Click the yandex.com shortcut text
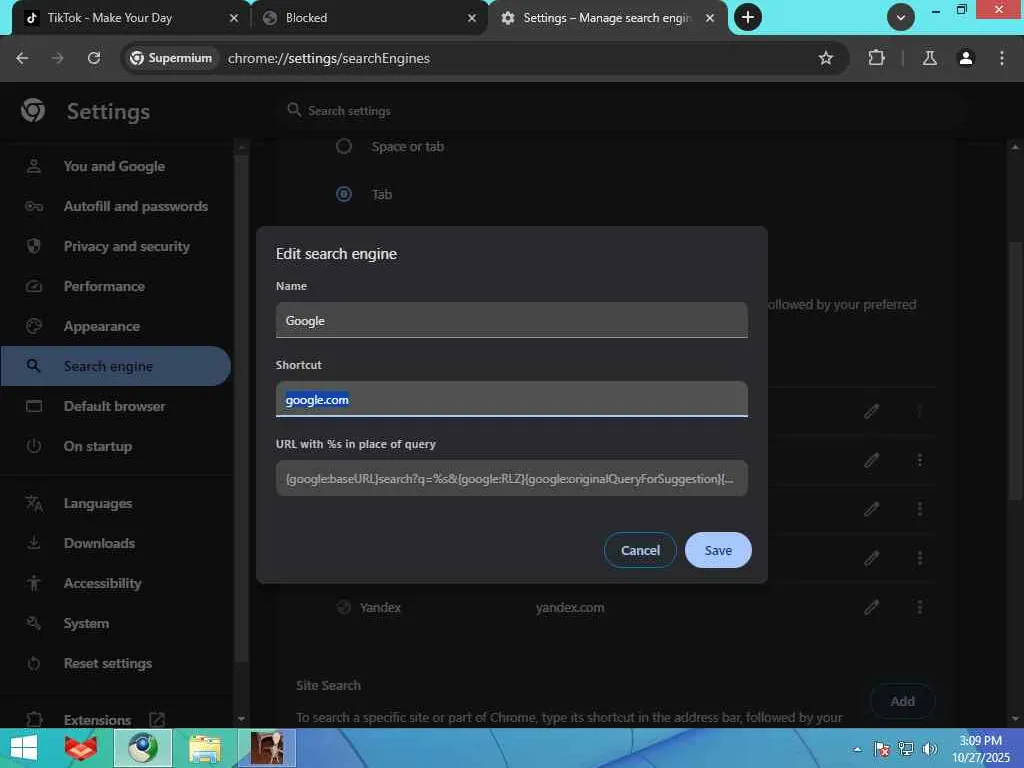 [x=569, y=607]
